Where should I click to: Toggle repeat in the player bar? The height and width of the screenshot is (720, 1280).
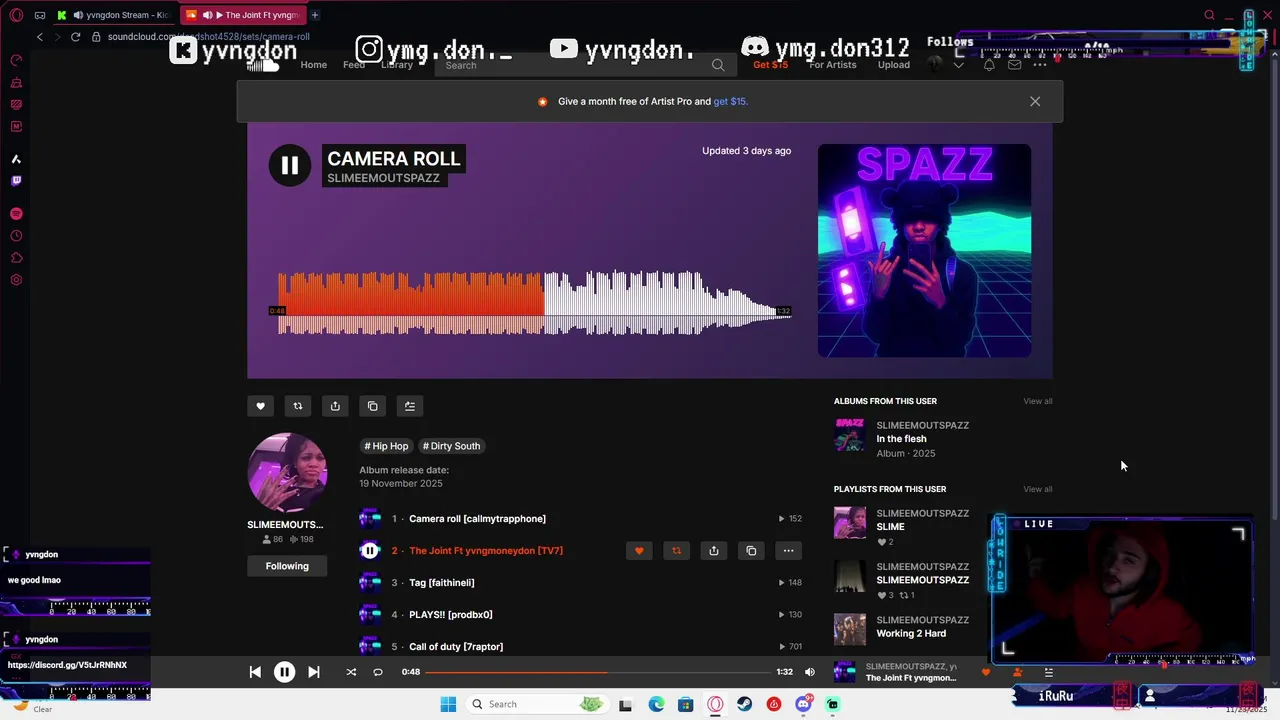coord(378,672)
